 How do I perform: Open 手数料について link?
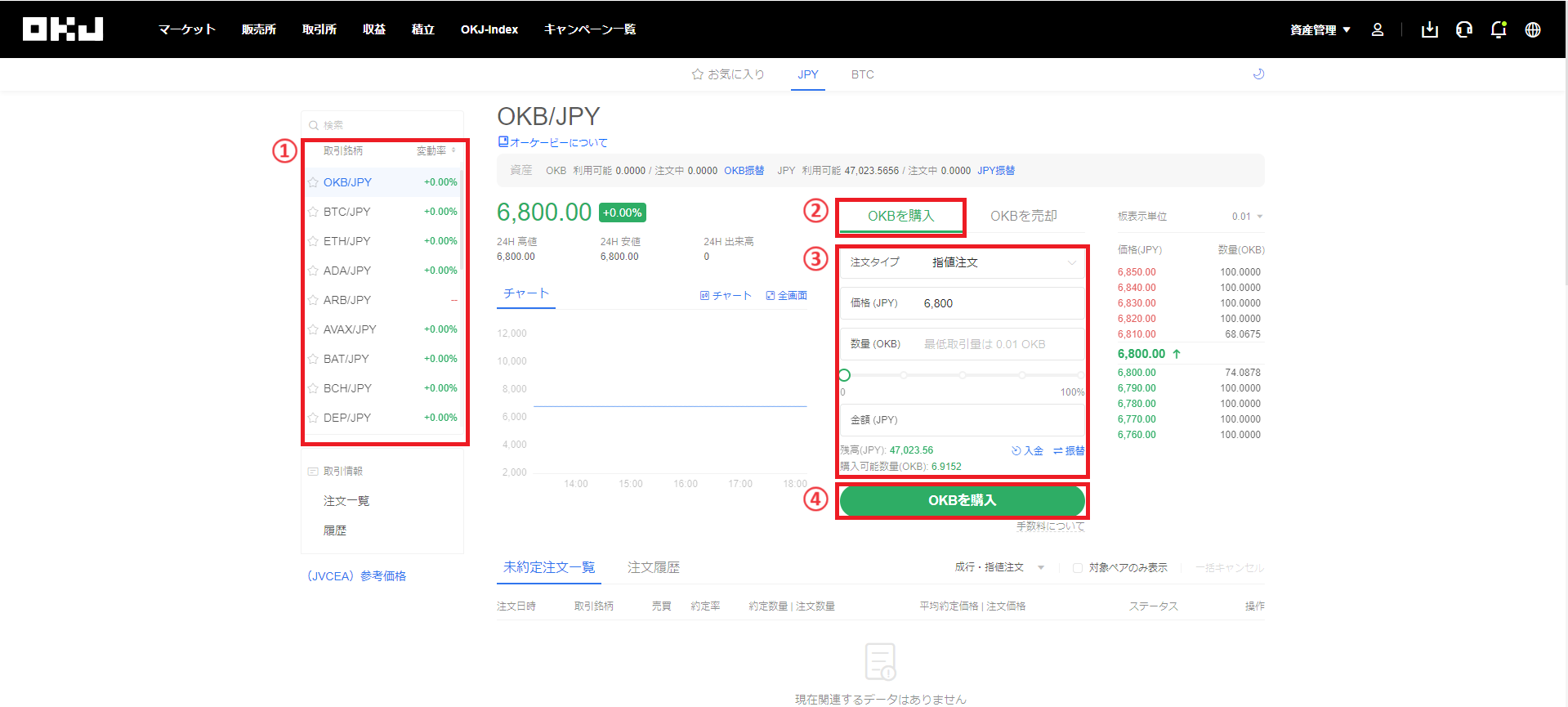pos(1051,526)
